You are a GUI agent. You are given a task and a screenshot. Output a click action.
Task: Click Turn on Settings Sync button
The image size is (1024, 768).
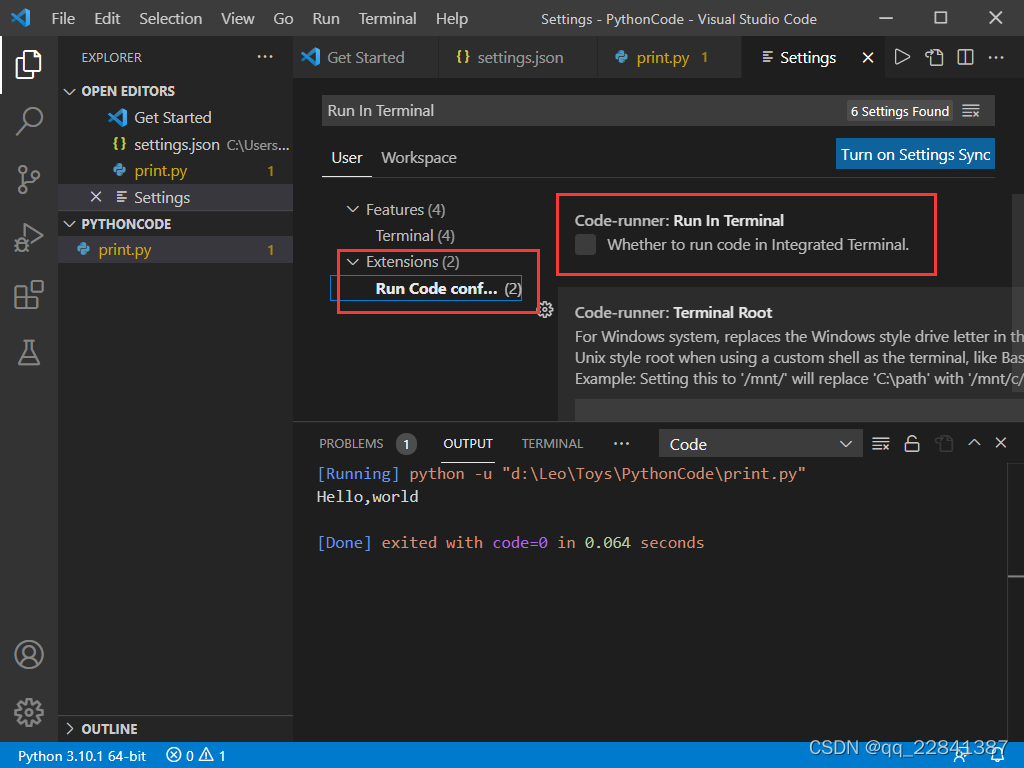(915, 154)
